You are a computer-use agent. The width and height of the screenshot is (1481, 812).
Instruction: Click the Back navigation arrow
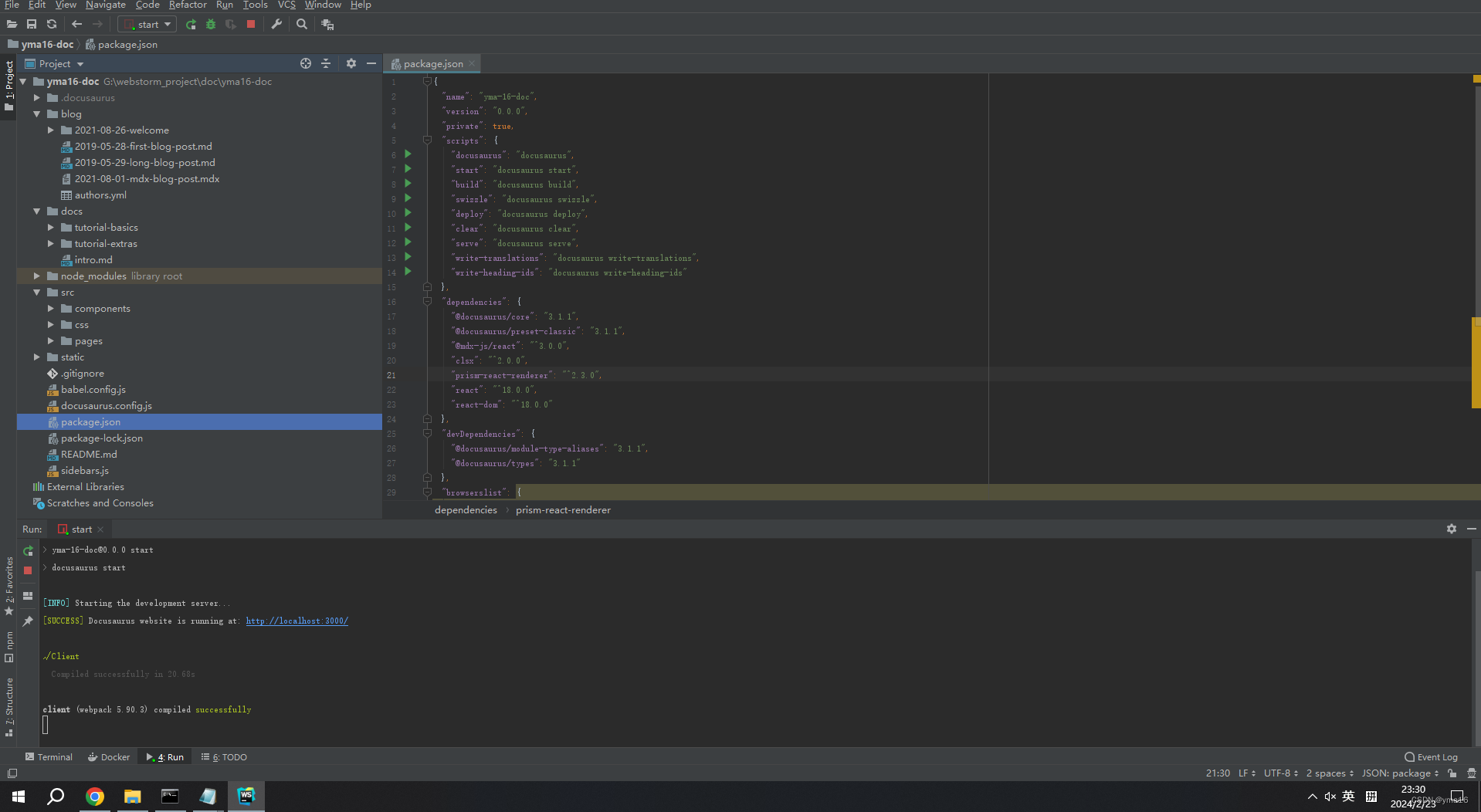coord(76,25)
